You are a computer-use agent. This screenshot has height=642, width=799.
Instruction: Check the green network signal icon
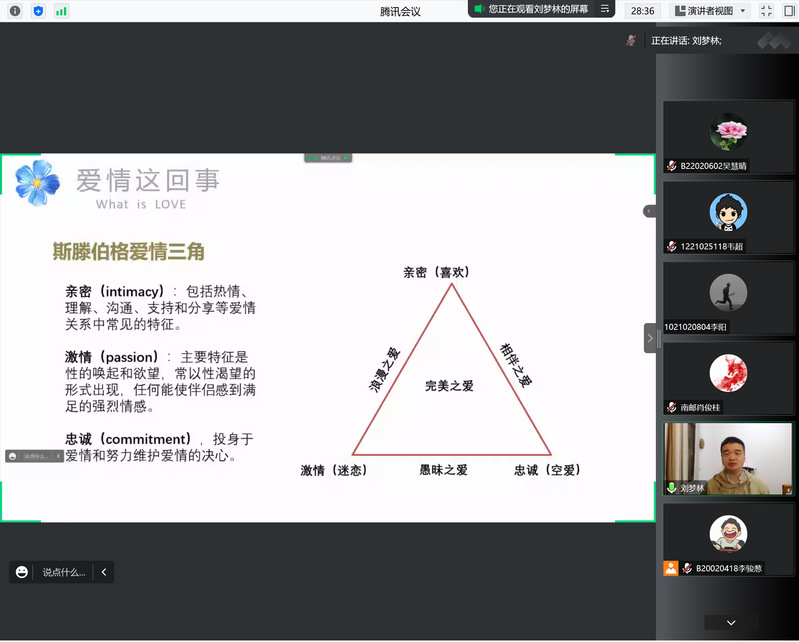tap(61, 11)
